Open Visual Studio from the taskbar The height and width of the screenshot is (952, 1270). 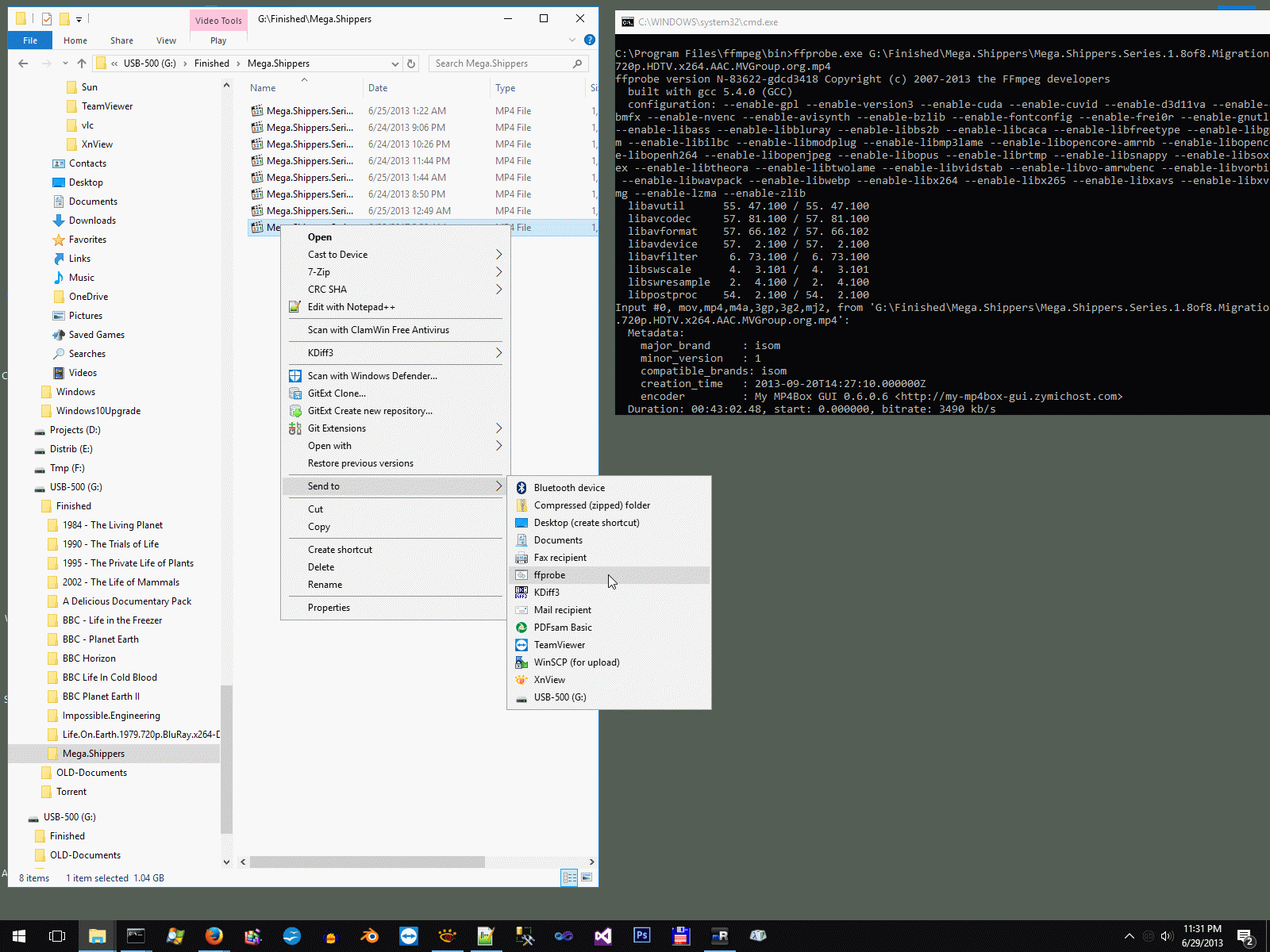602,936
